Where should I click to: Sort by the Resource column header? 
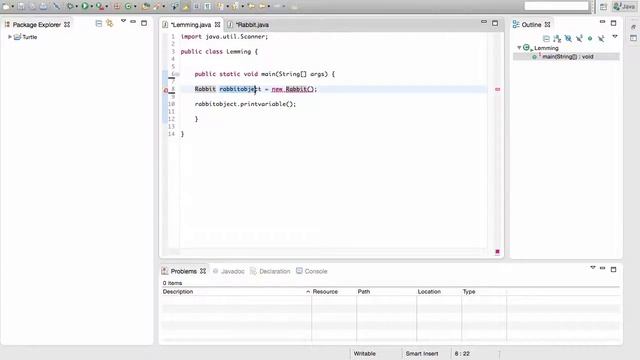325,291
